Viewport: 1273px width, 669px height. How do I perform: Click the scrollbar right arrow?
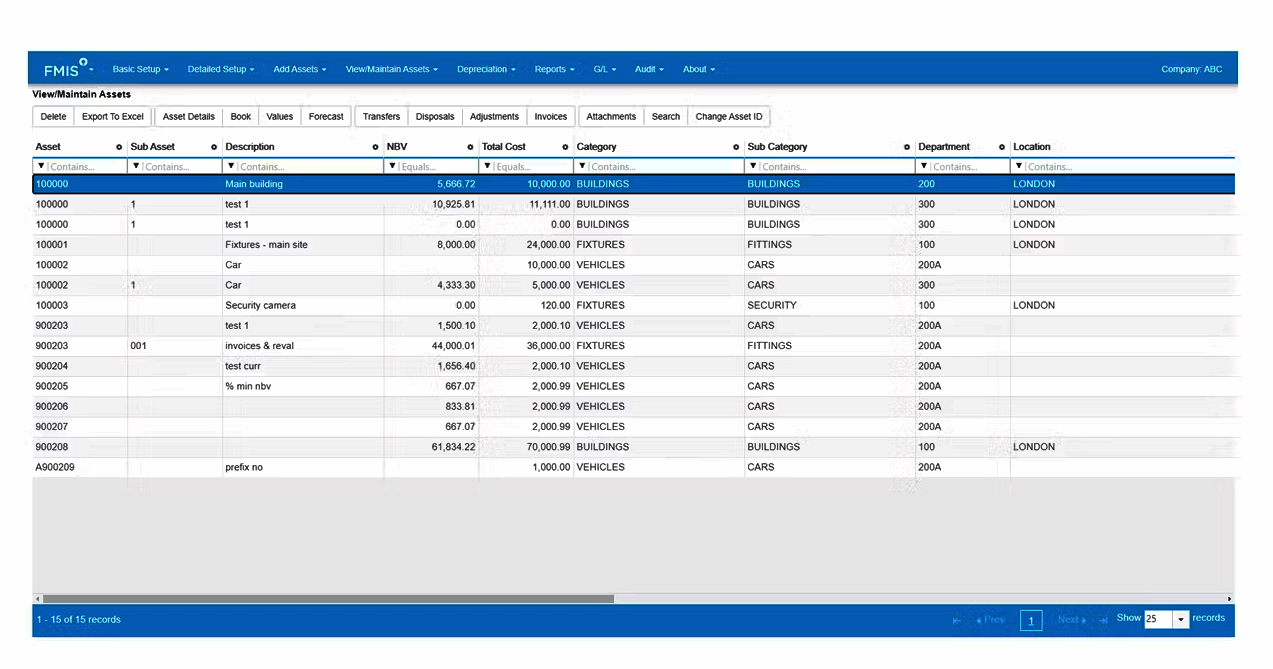pyautogui.click(x=1229, y=599)
